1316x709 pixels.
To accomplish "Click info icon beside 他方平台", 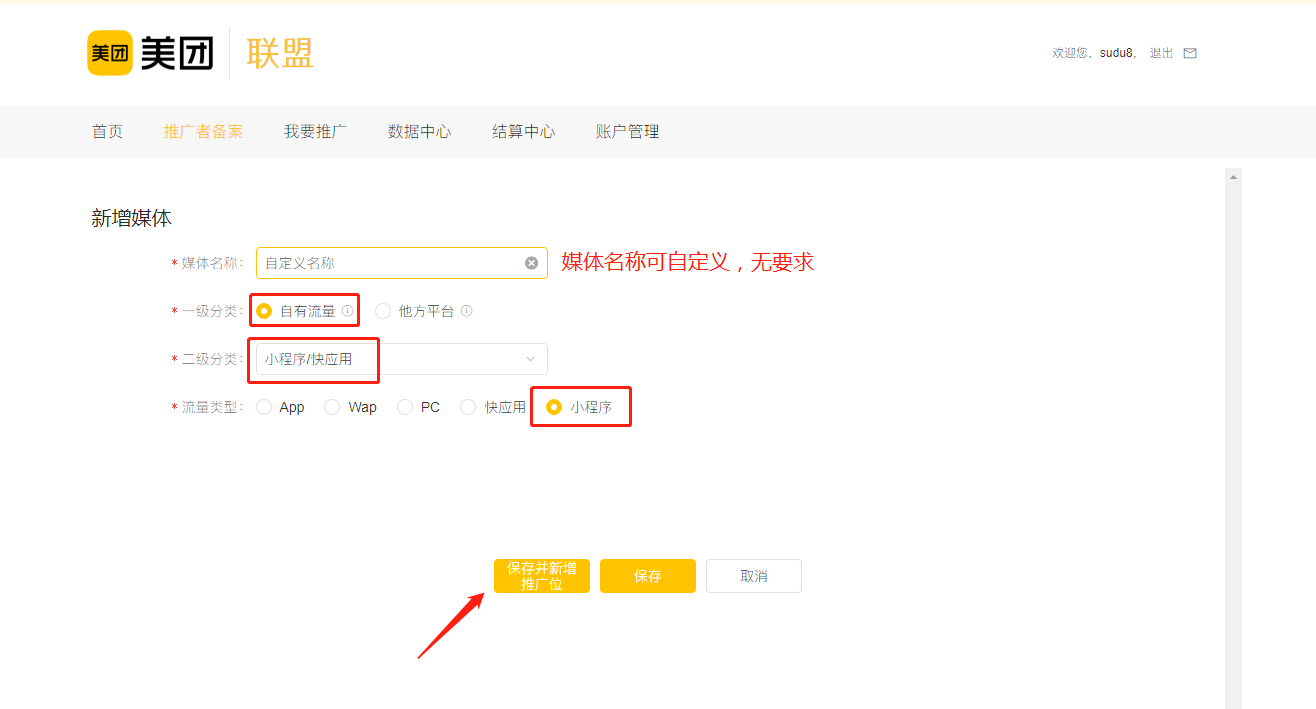I will [x=466, y=311].
